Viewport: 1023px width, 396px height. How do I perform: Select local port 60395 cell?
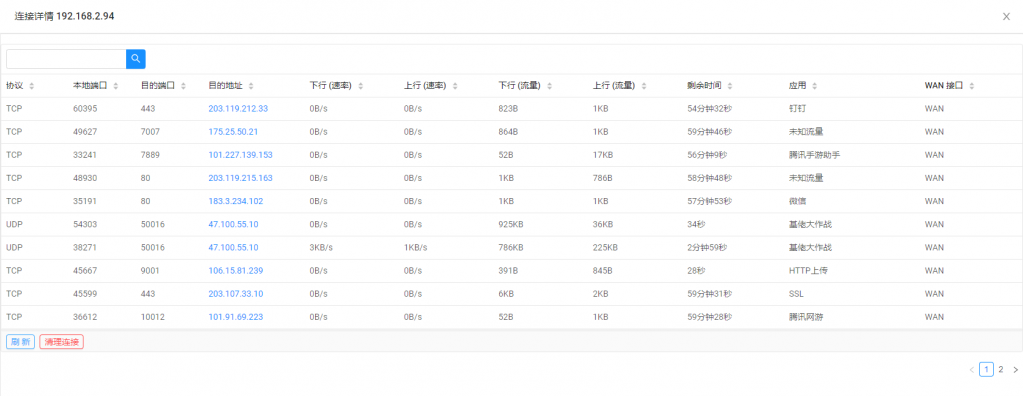[x=85, y=108]
